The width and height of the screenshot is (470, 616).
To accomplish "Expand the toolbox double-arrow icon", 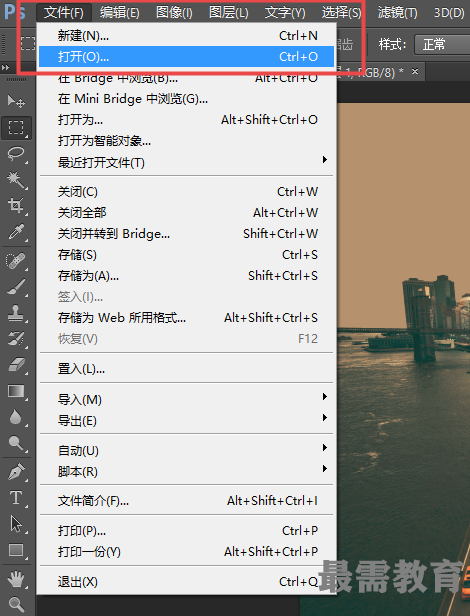I will click(5, 68).
